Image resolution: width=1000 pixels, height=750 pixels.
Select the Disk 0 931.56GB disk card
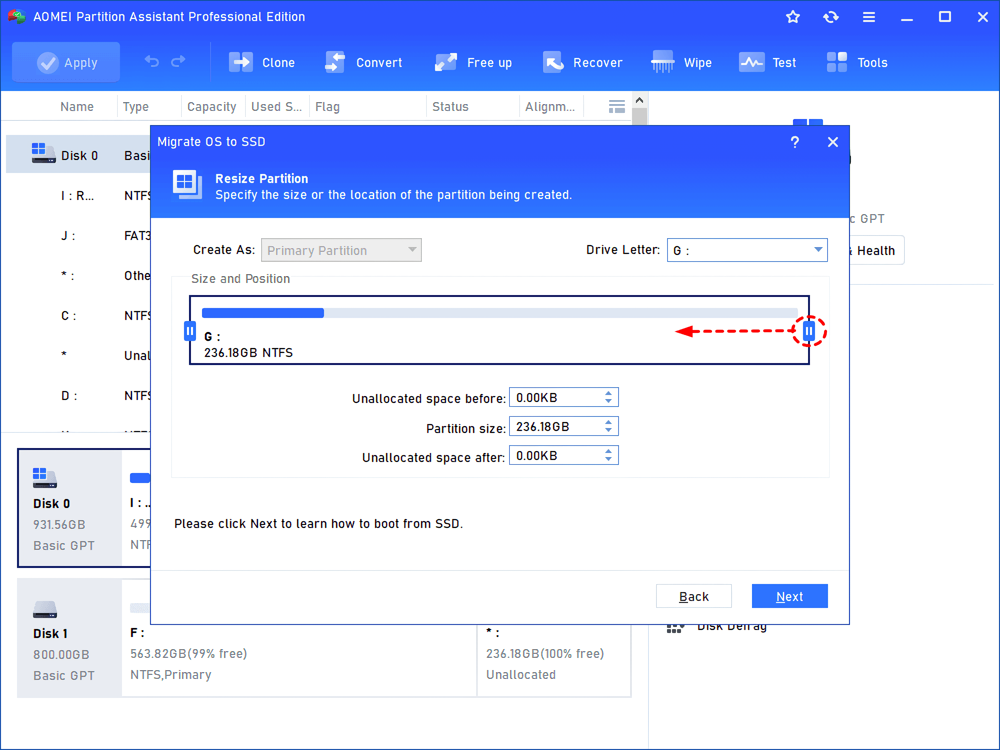pos(70,508)
